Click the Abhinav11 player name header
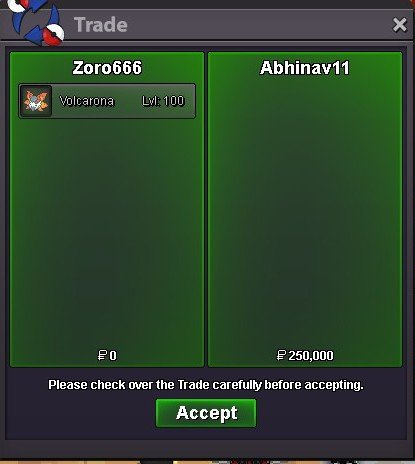This screenshot has width=415, height=464. point(305,68)
